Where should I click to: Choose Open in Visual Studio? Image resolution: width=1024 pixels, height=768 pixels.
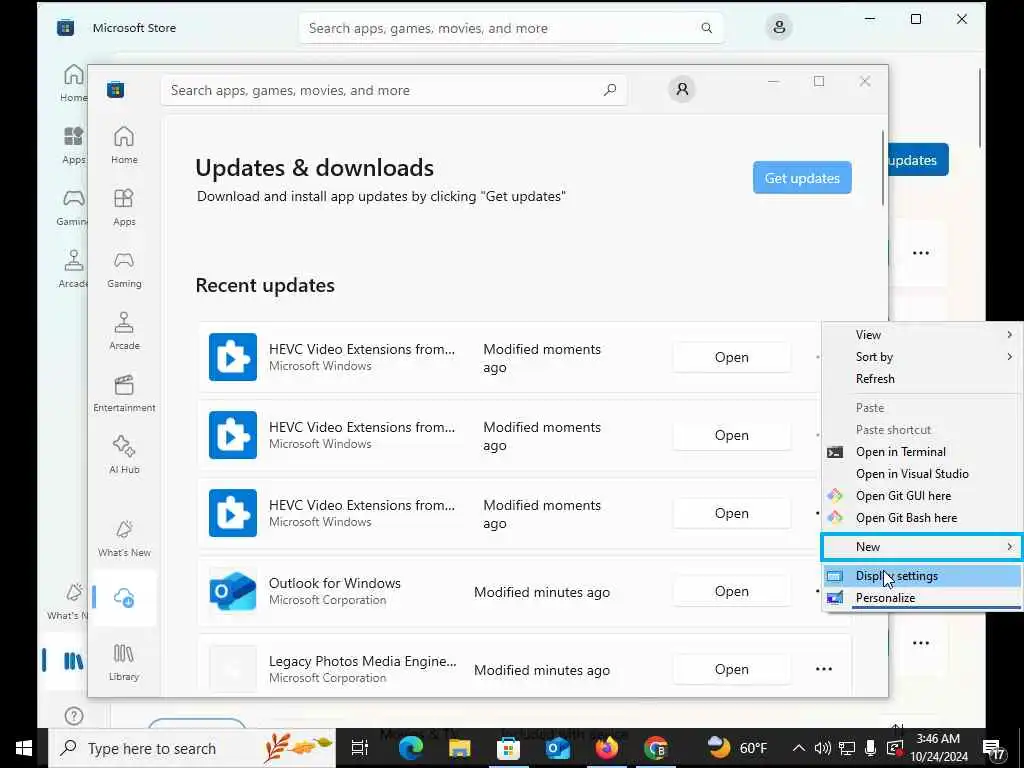(x=921, y=474)
